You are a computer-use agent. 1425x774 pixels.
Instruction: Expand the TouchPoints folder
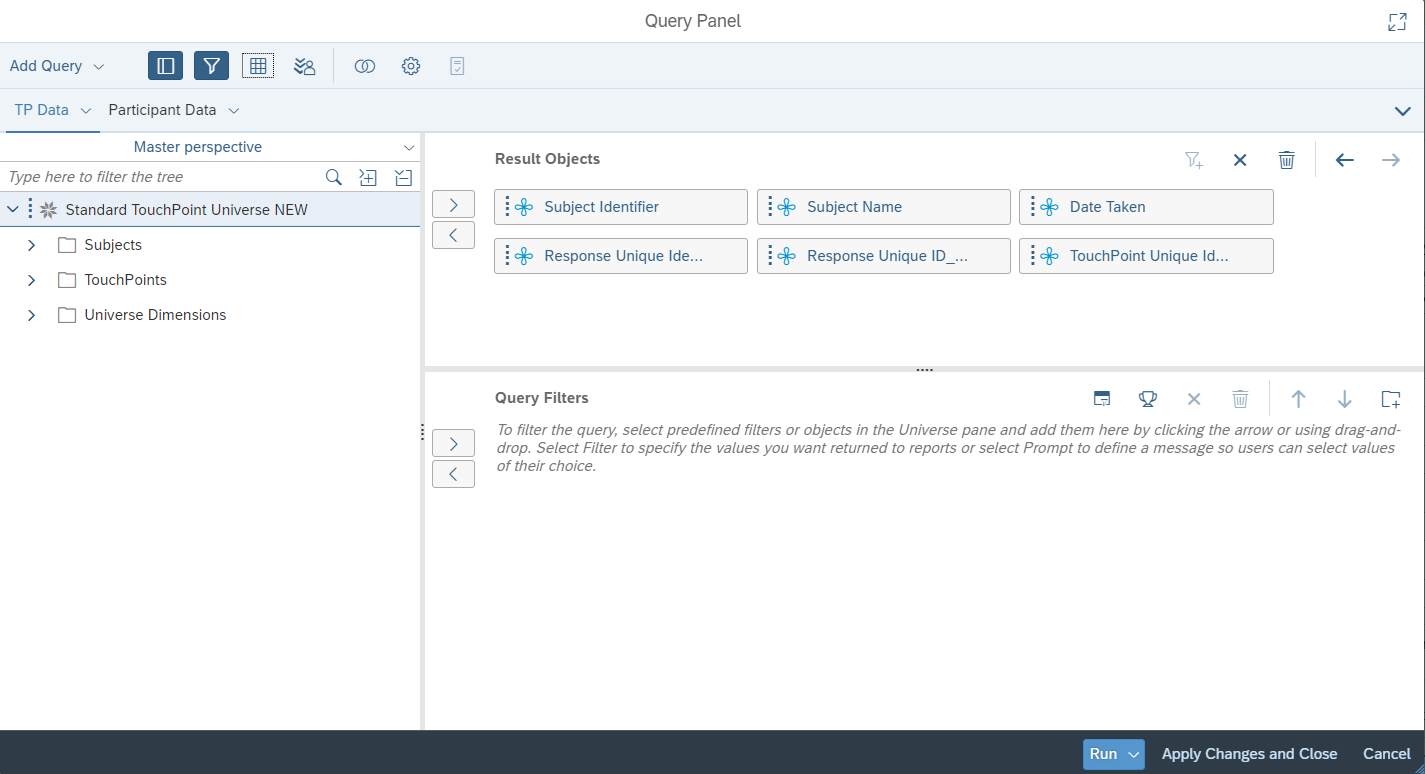pos(31,280)
